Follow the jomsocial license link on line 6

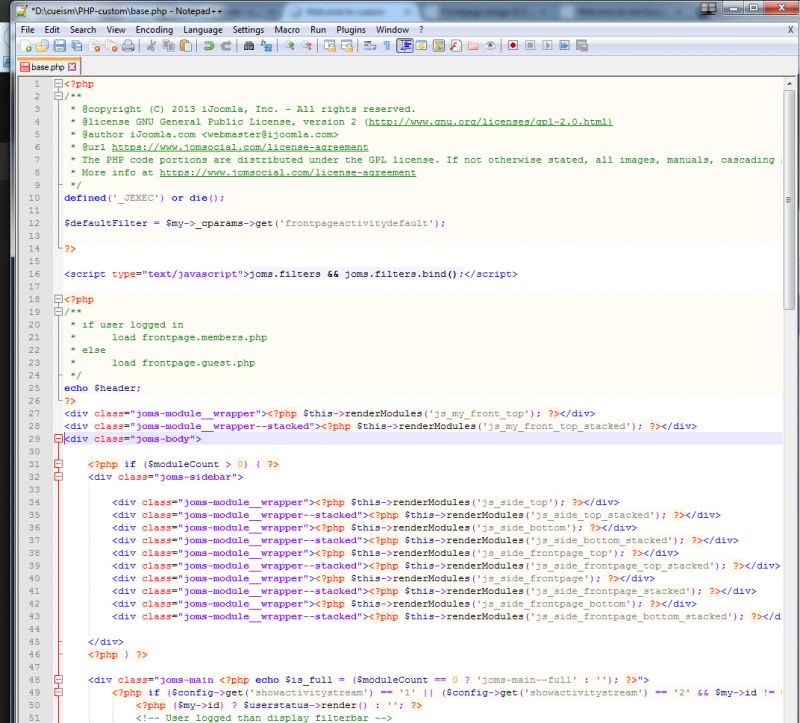(240, 147)
